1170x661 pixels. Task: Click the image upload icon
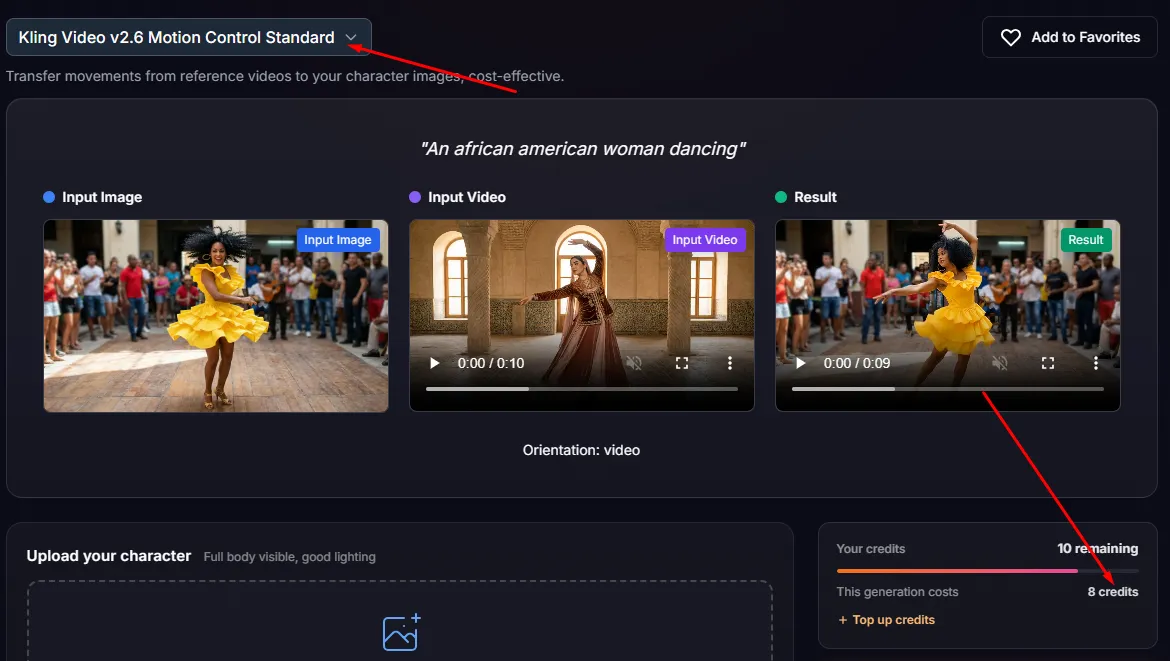click(401, 633)
